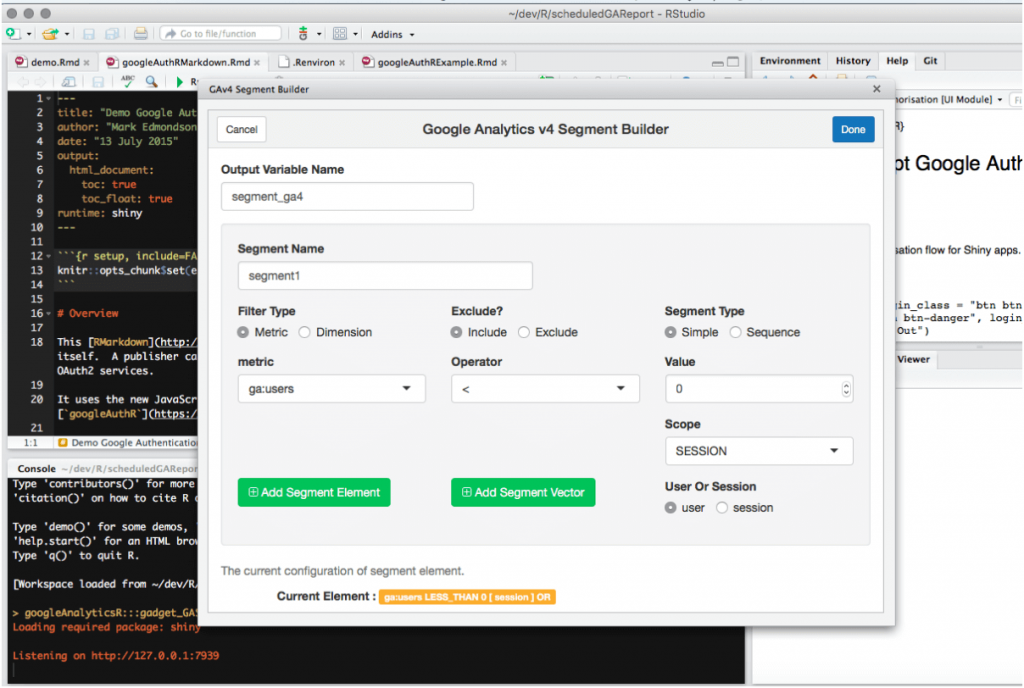The image size is (1024, 688).
Task: Open the Scope SESSION dropdown
Action: click(759, 451)
